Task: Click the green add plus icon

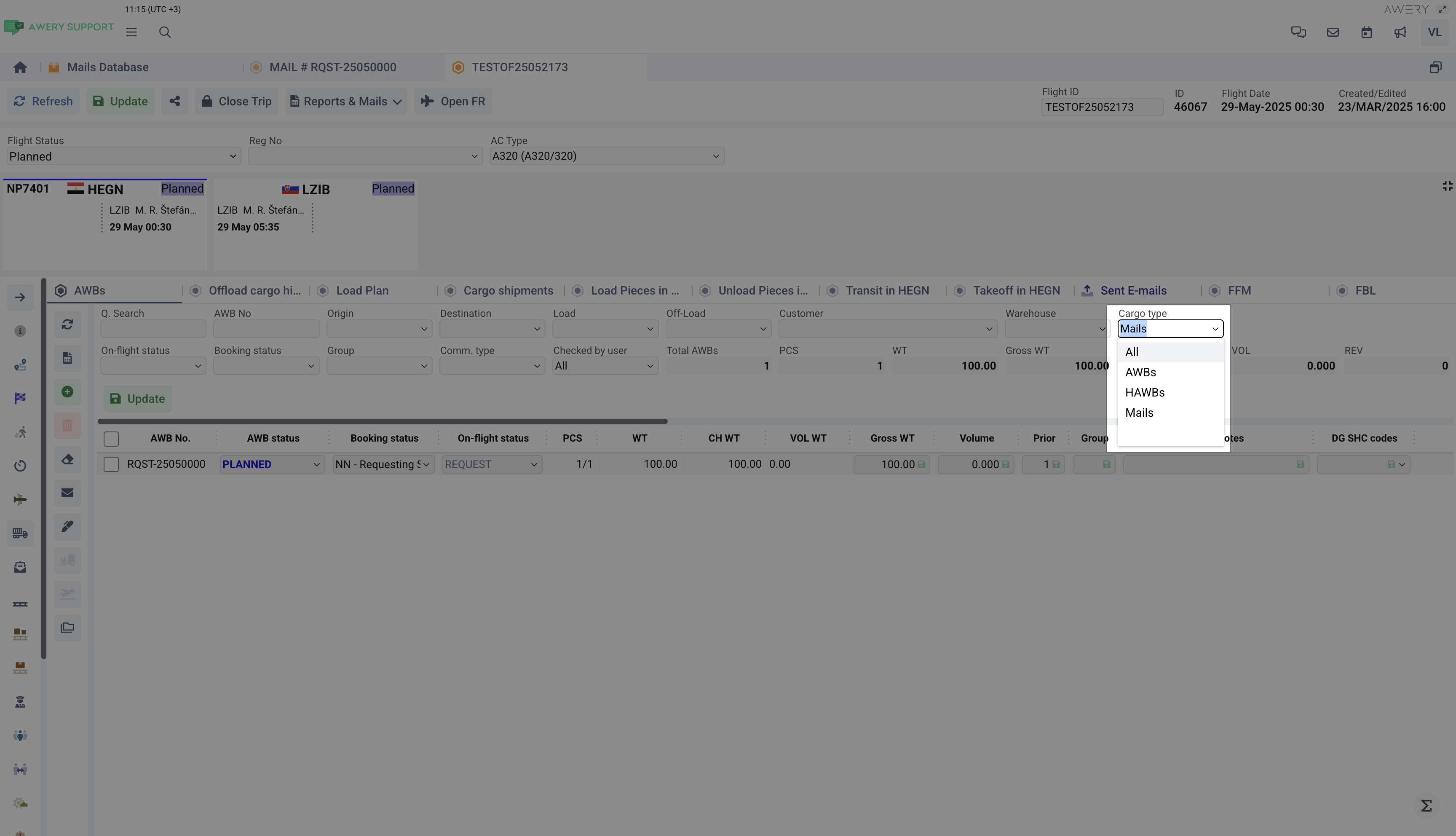Action: [67, 392]
